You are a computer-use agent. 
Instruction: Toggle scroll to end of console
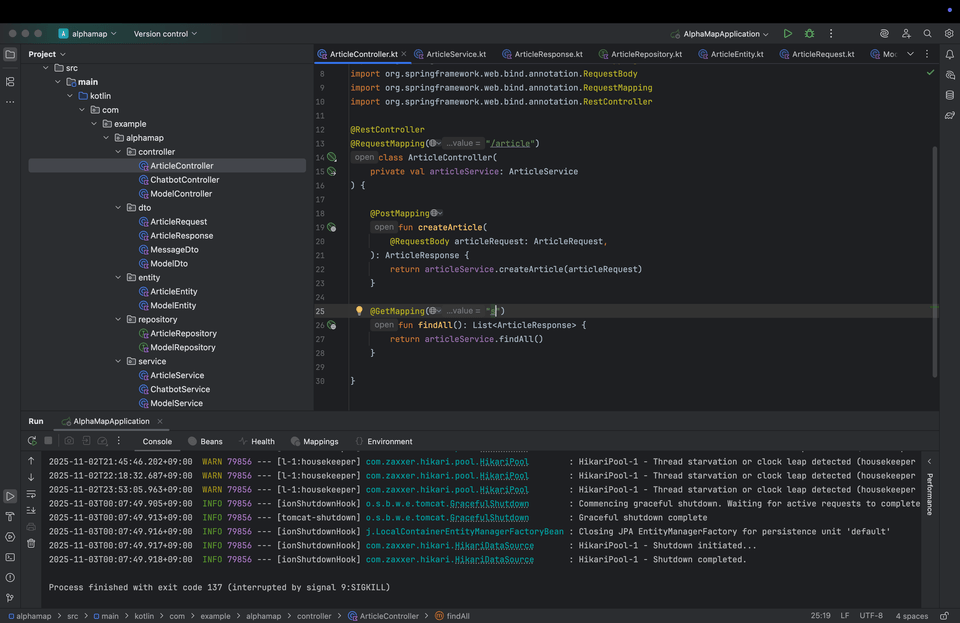[x=31, y=510]
